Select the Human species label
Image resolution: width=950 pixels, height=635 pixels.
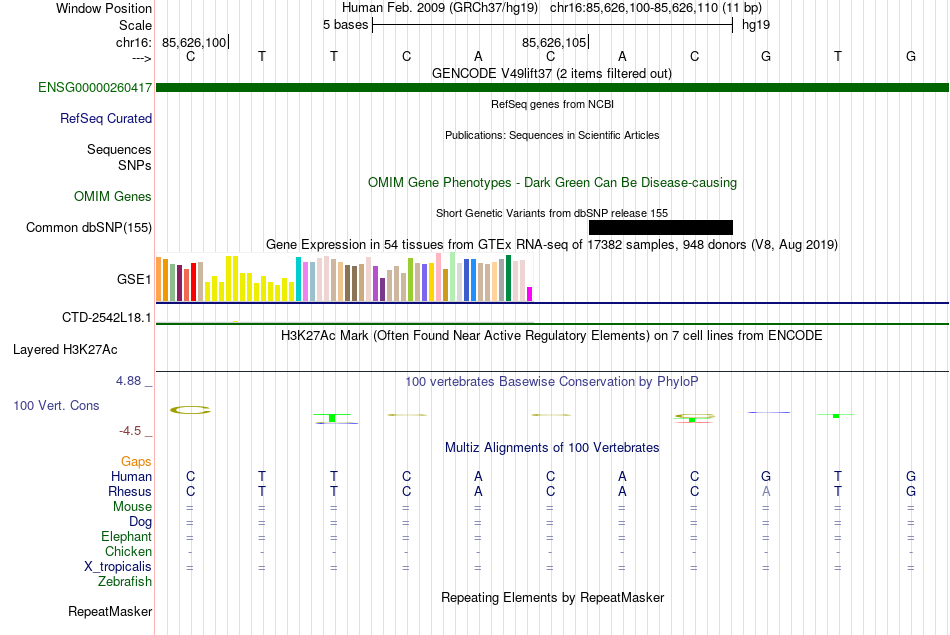131,476
